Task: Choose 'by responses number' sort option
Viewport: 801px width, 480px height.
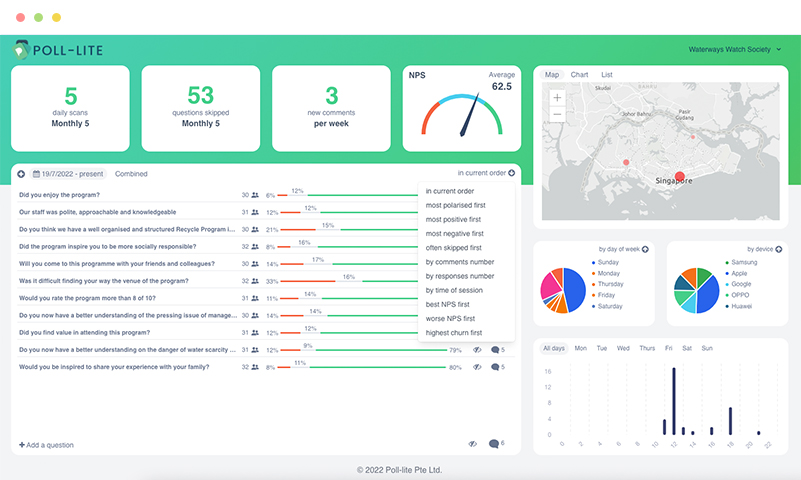Action: click(x=460, y=276)
